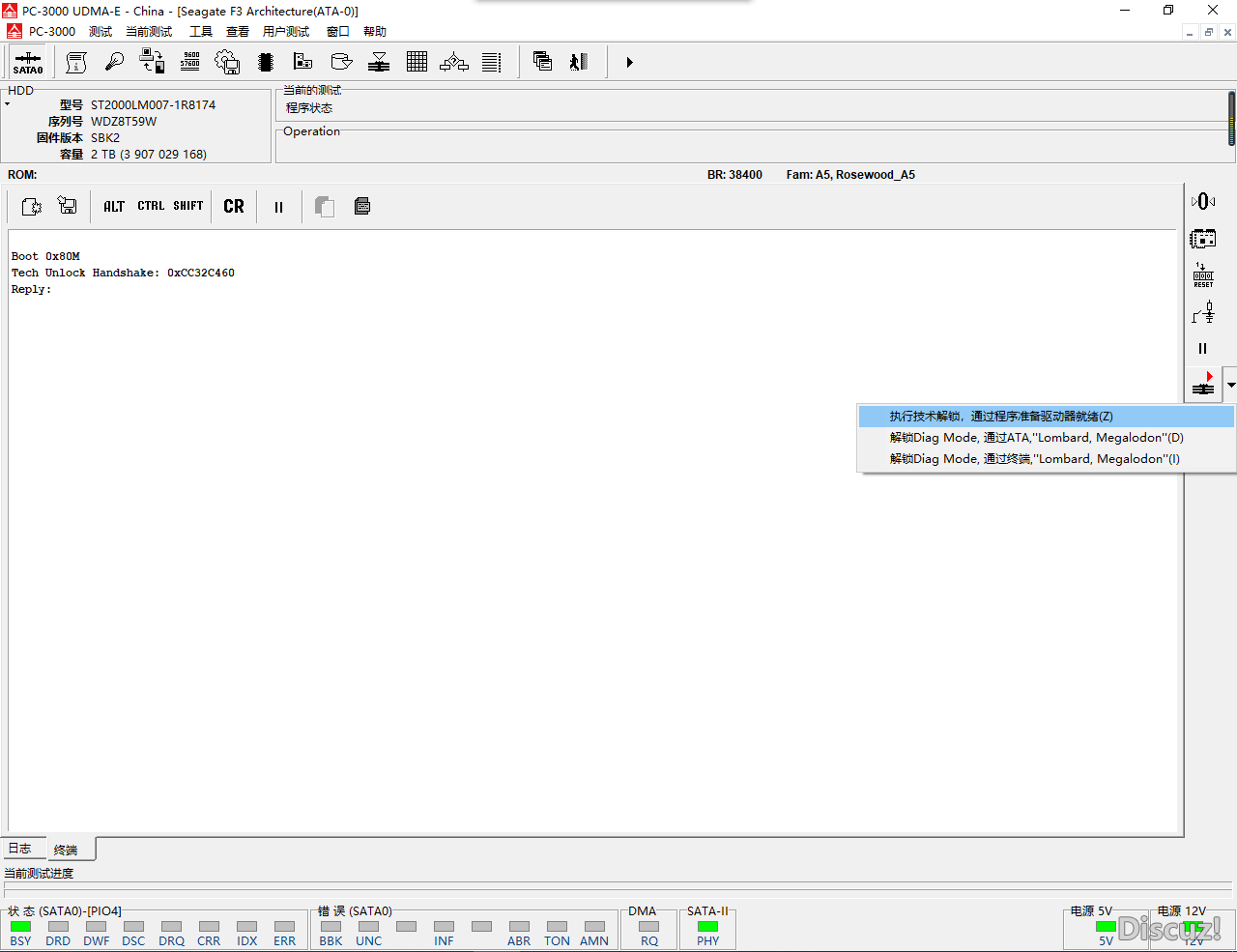Click the zero with arrows icon
Image resolution: width=1237 pixels, height=952 pixels.
(1203, 201)
